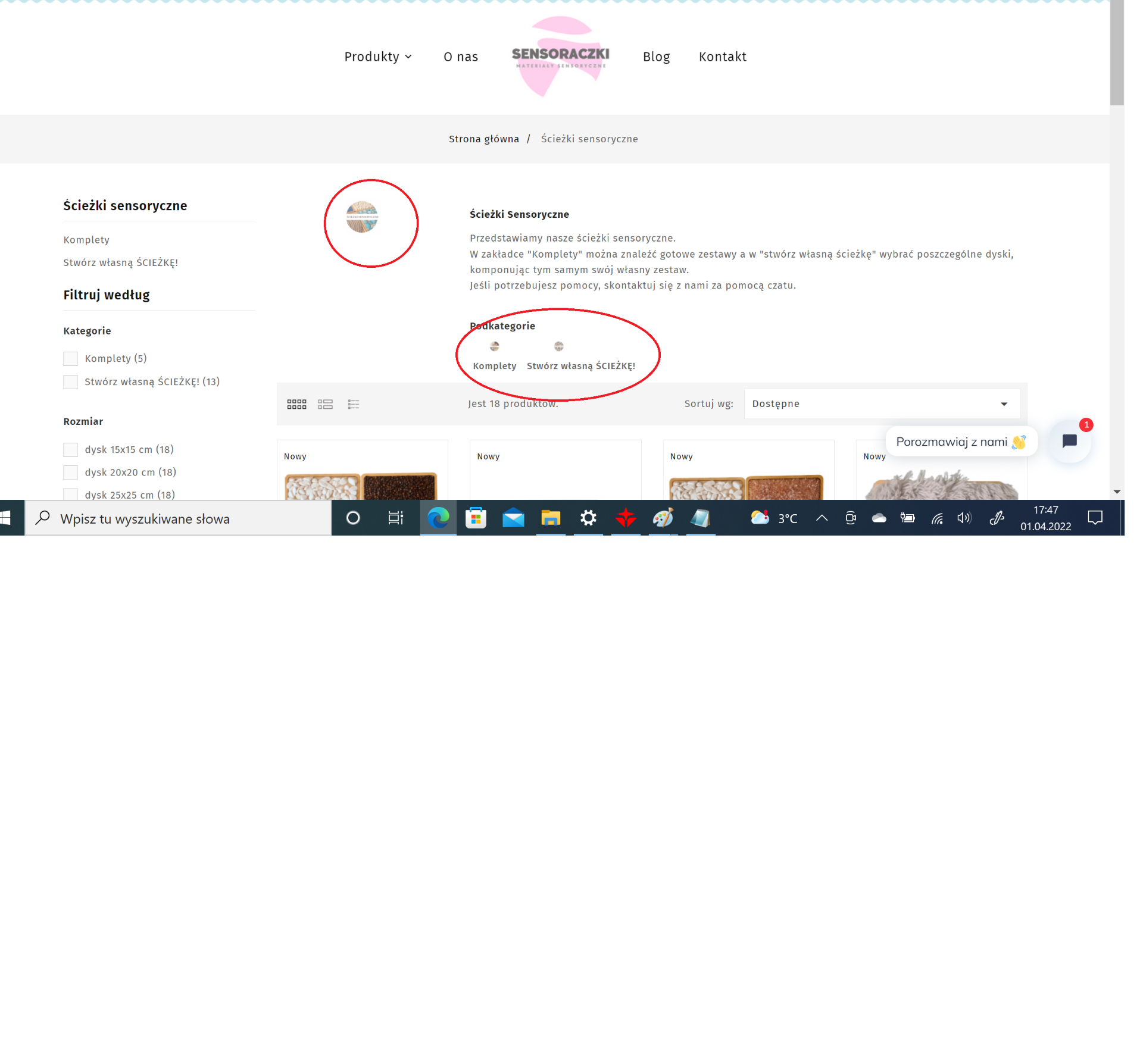Switch to grid view layout icon

pyautogui.click(x=296, y=404)
